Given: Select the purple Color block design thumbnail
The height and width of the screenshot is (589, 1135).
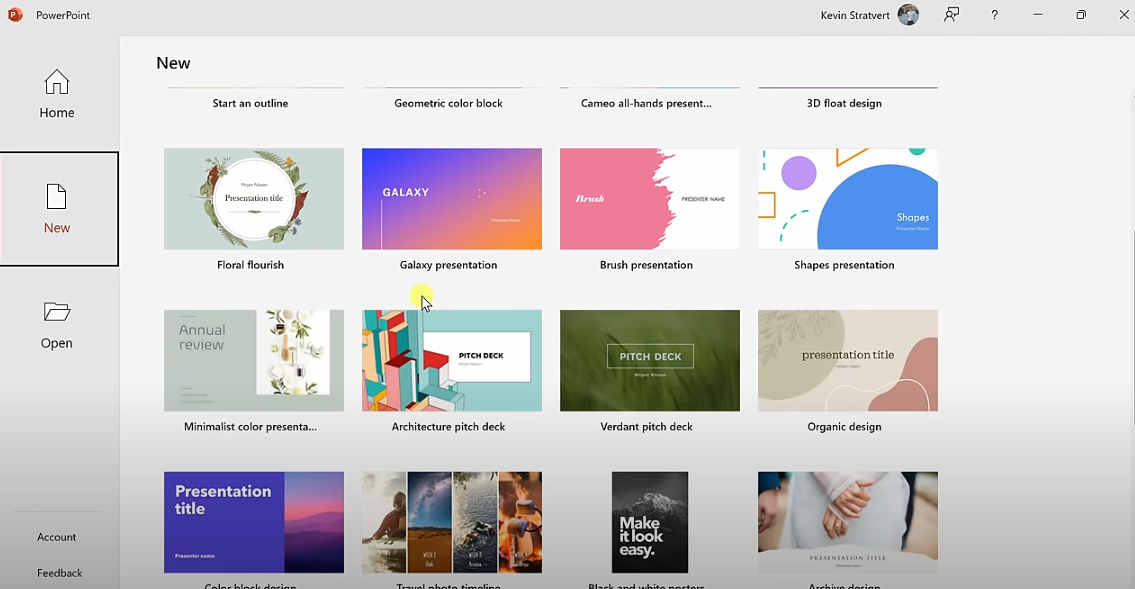Looking at the screenshot, I should (254, 522).
